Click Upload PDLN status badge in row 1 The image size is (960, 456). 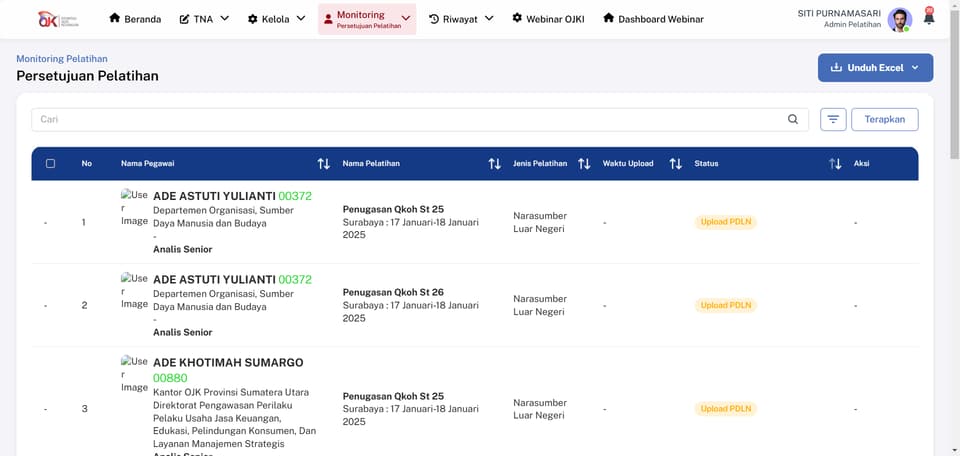point(726,222)
